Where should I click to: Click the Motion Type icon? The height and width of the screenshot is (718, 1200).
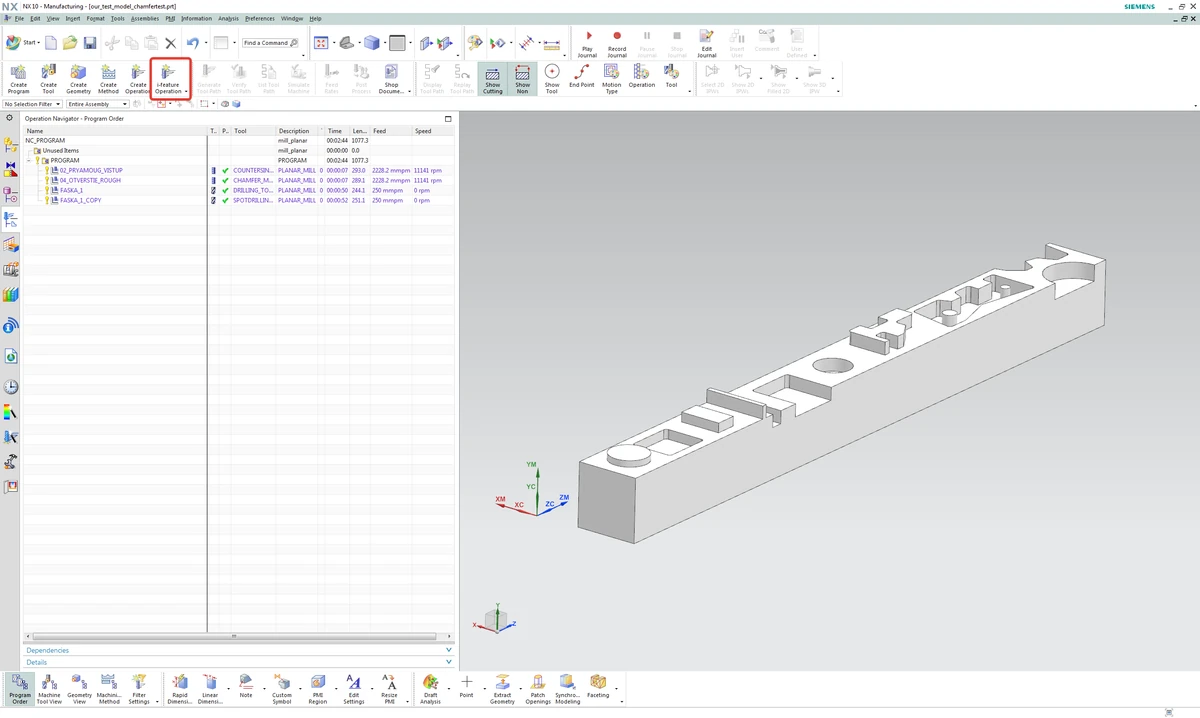click(612, 78)
